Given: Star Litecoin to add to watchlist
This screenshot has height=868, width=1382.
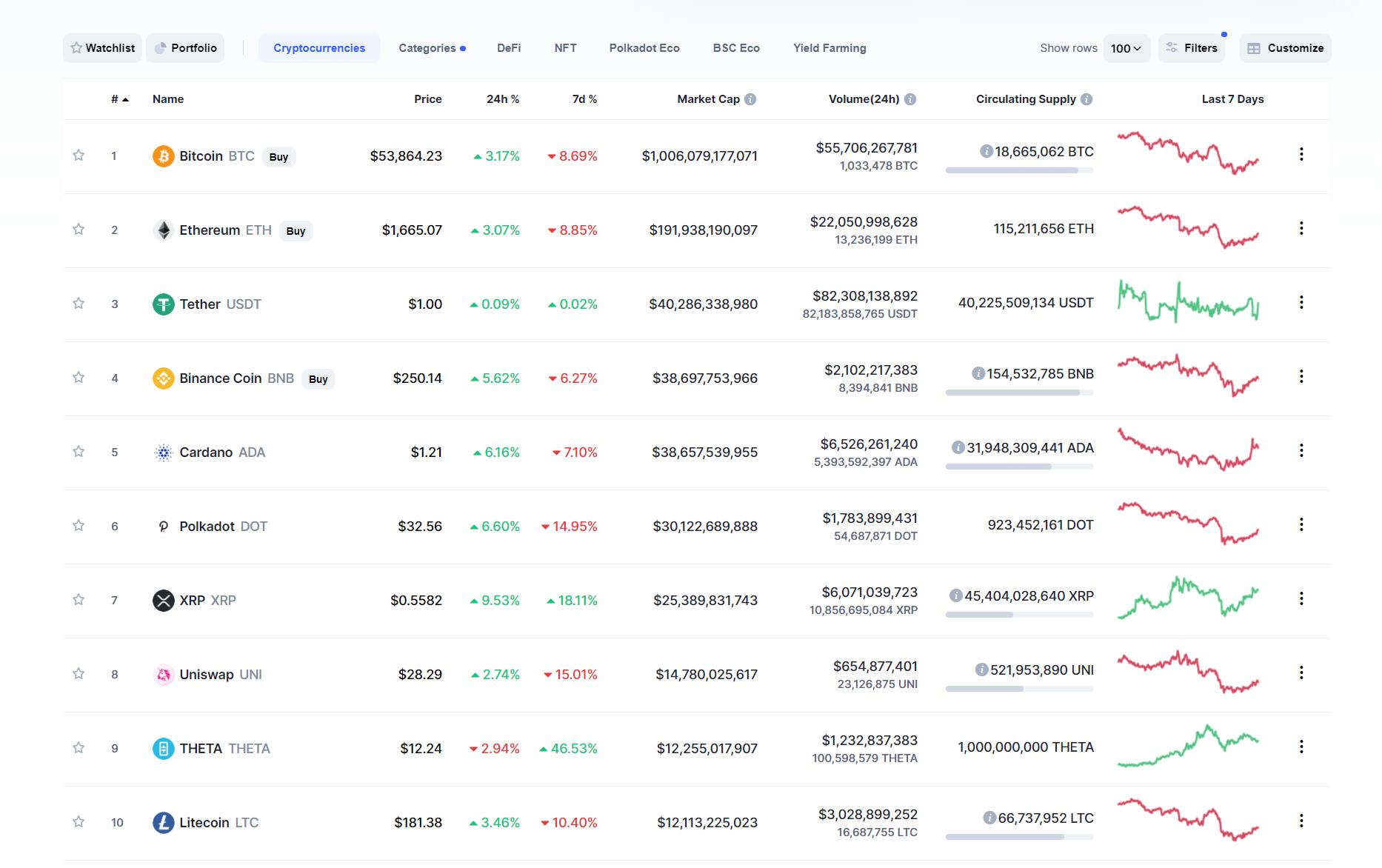Looking at the screenshot, I should (79, 821).
